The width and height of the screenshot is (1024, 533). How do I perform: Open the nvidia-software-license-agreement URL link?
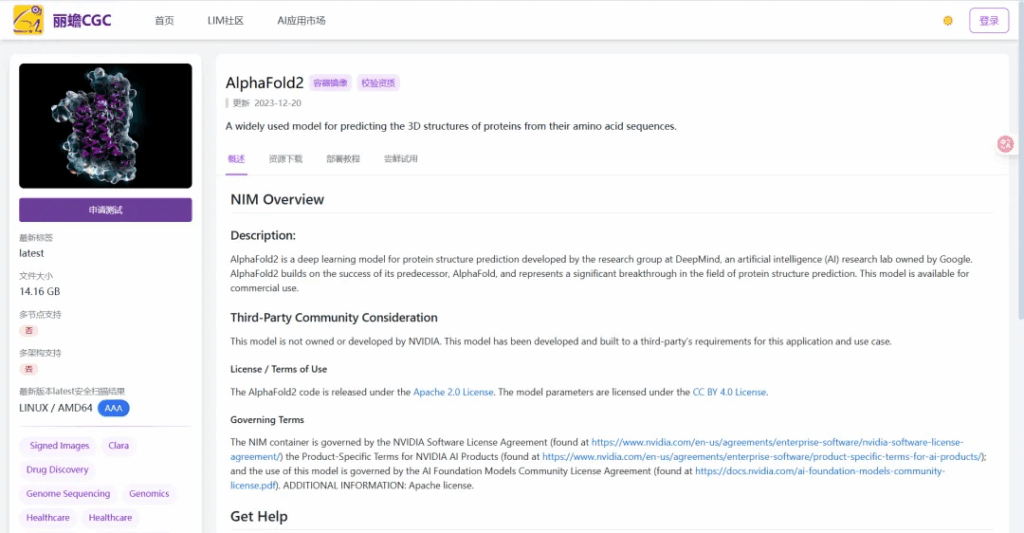777,442
